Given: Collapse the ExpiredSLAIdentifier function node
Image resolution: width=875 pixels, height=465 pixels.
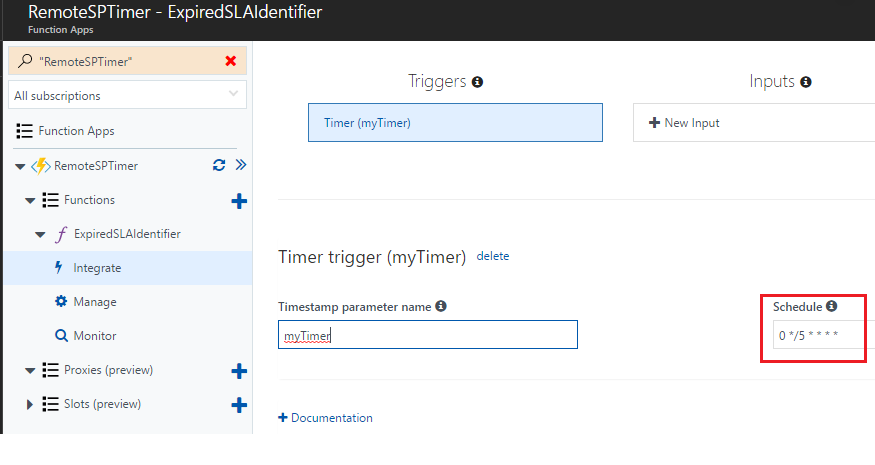Looking at the screenshot, I should (40, 234).
